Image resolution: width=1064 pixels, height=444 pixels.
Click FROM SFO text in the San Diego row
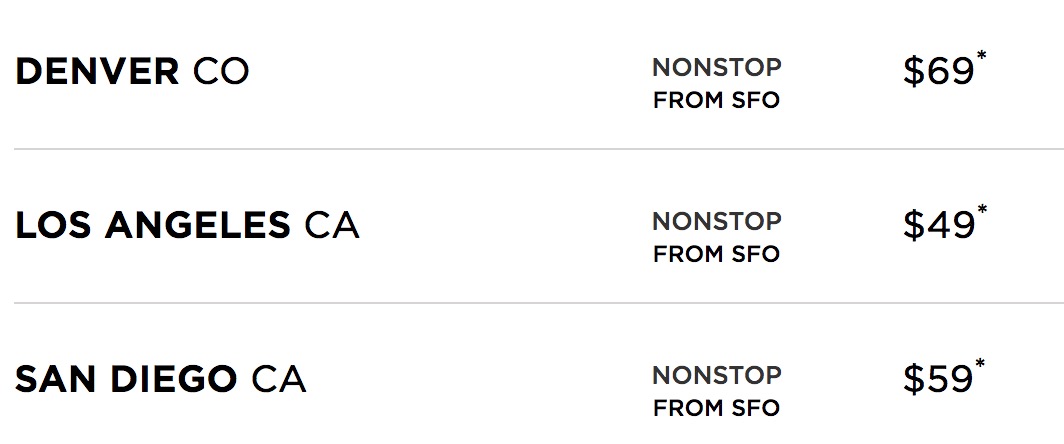coord(716,409)
